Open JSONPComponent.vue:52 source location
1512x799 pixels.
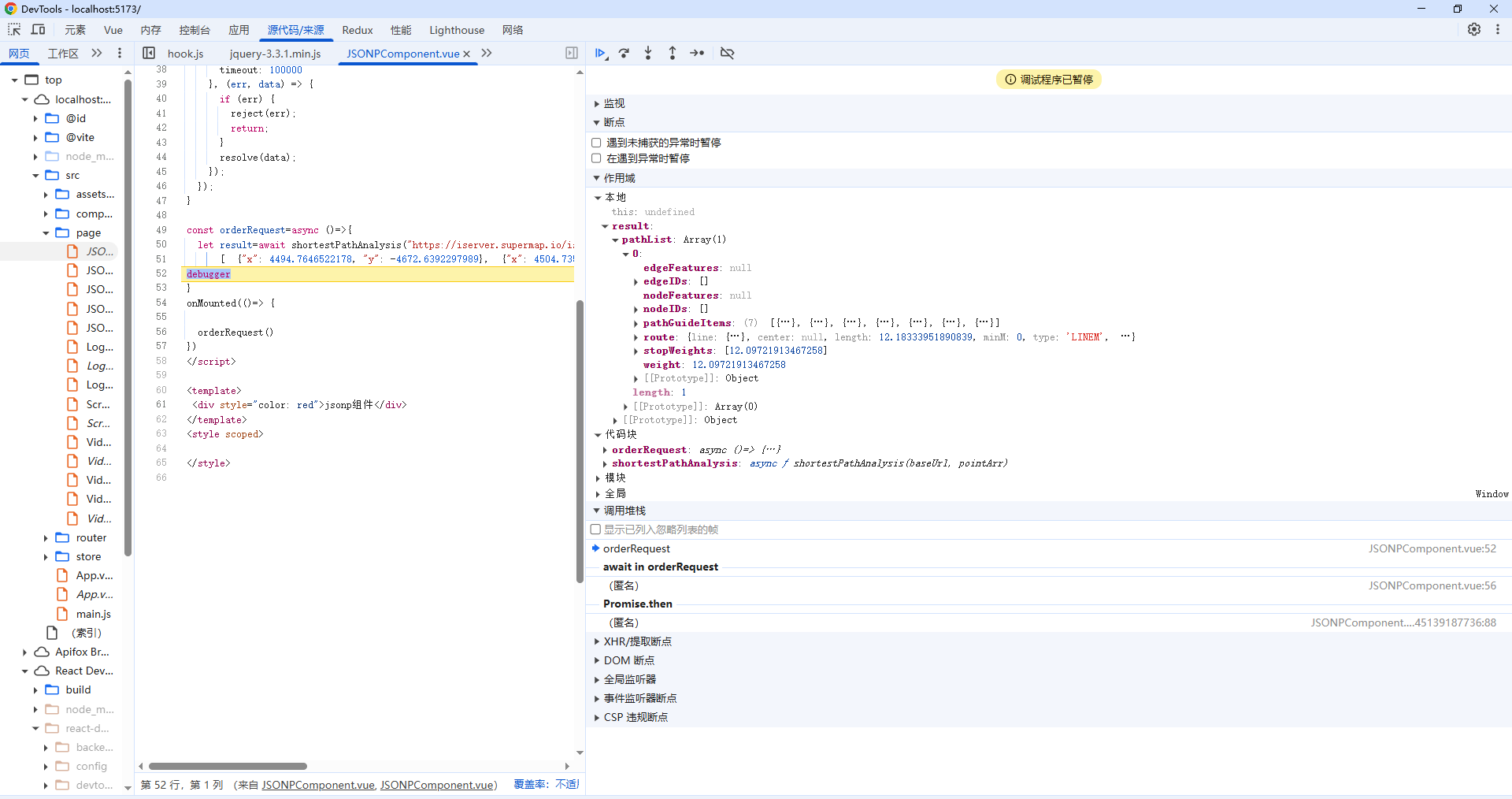[1432, 548]
